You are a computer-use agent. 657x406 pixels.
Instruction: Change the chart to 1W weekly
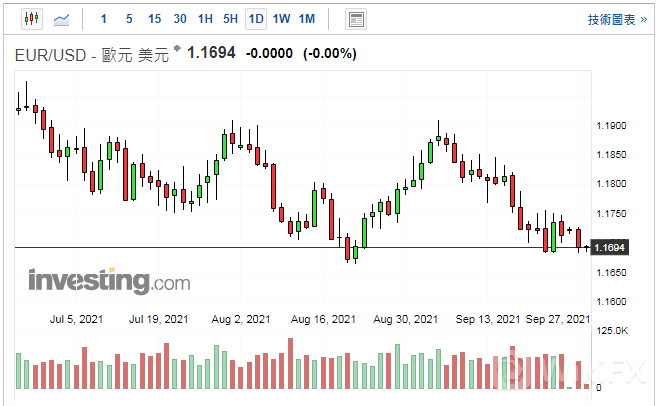(x=282, y=19)
